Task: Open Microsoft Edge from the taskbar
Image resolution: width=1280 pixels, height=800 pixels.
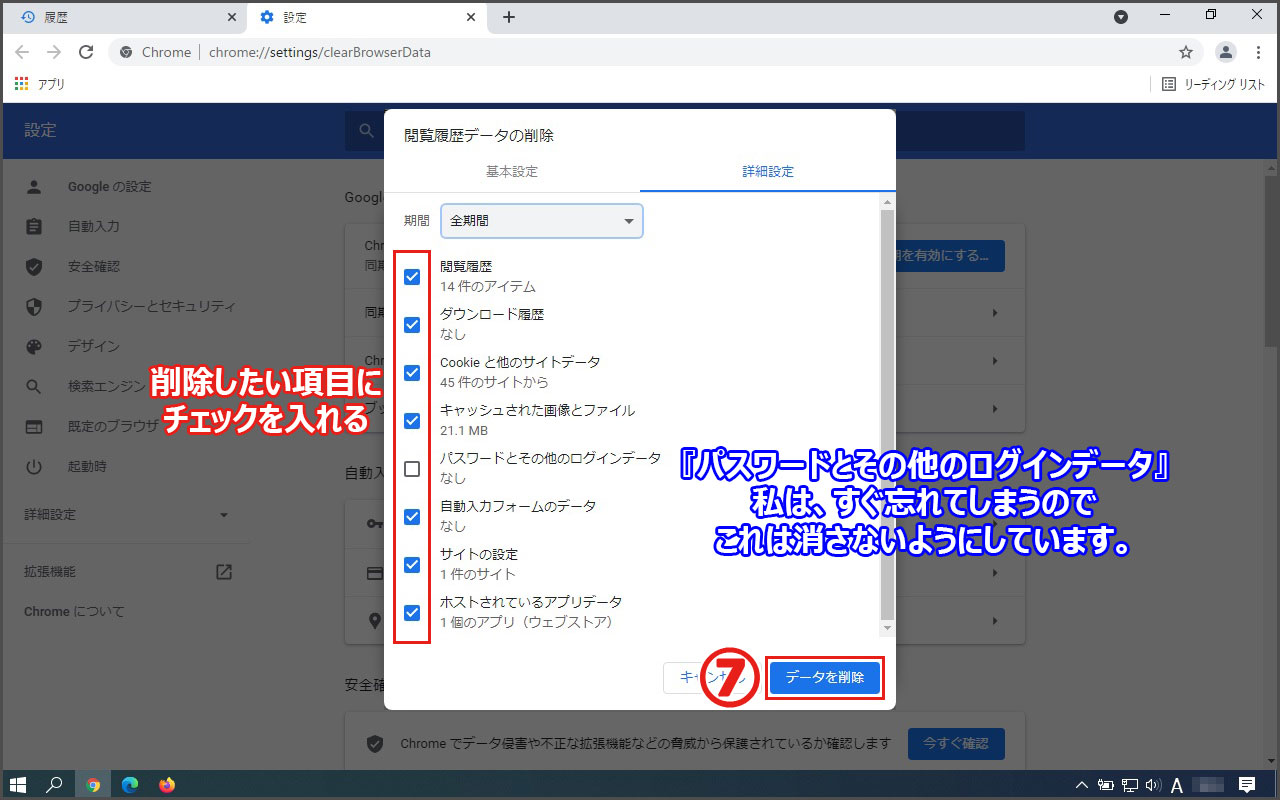Action: coord(130,785)
